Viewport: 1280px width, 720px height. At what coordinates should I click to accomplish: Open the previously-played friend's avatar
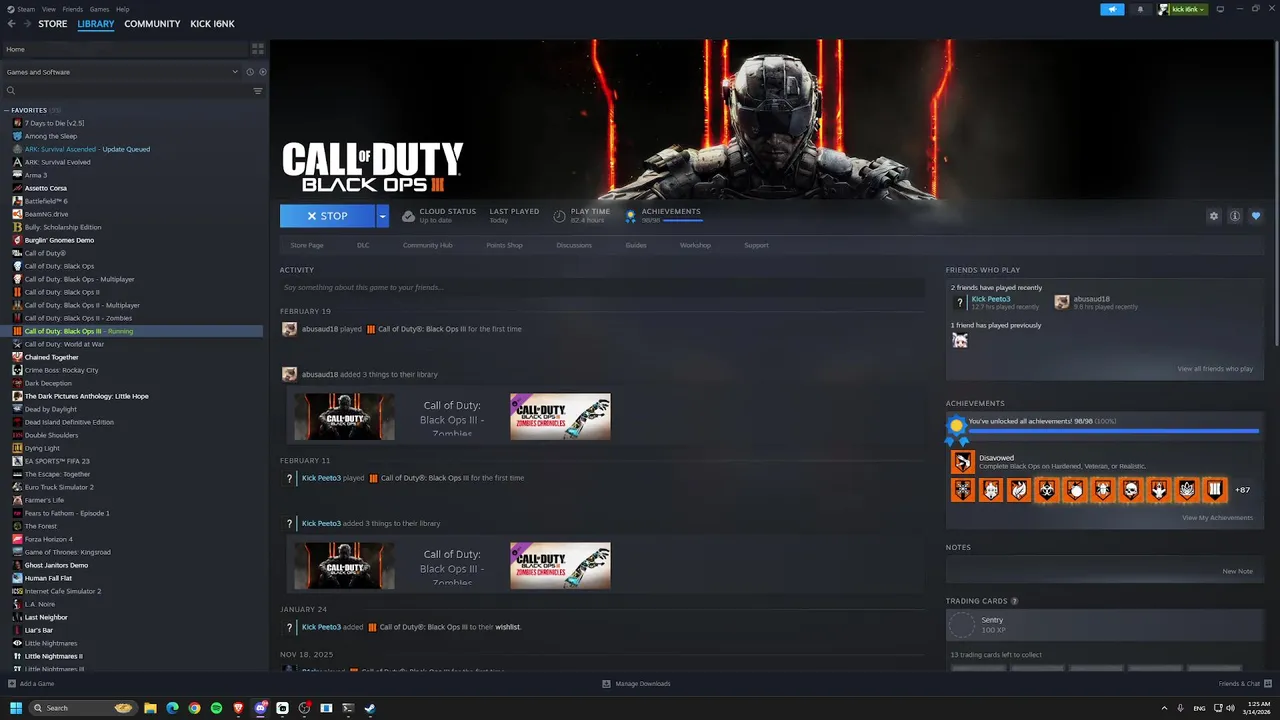click(960, 340)
